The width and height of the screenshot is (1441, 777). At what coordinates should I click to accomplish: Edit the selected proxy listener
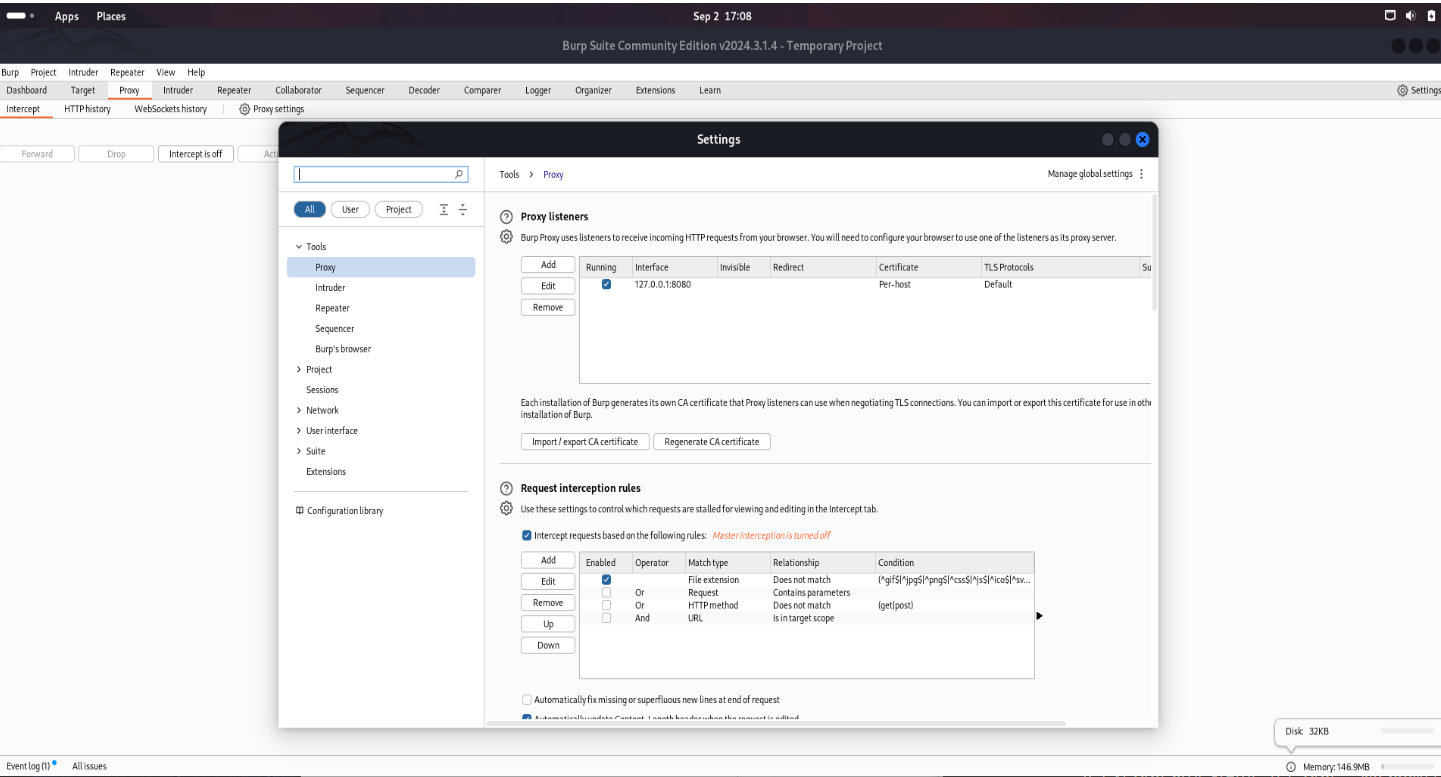point(548,286)
